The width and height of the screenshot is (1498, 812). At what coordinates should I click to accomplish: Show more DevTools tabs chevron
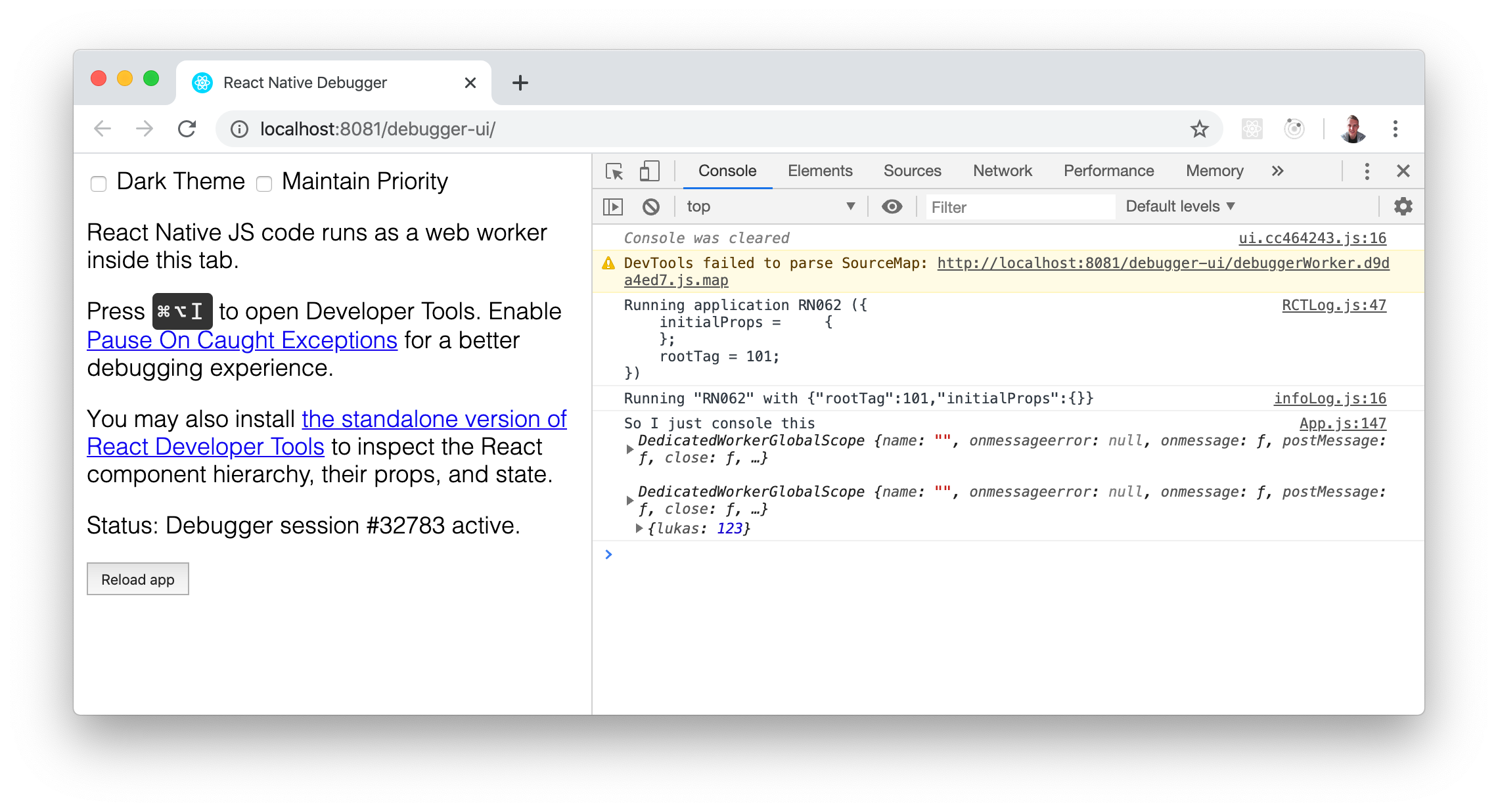pos(1277,171)
